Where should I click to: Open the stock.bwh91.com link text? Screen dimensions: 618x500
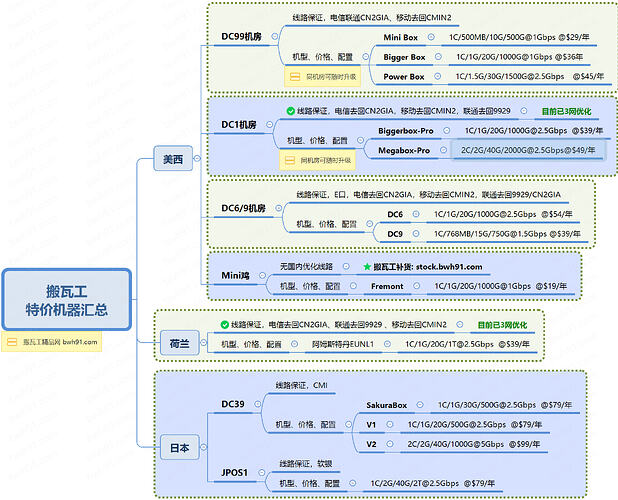[449, 267]
